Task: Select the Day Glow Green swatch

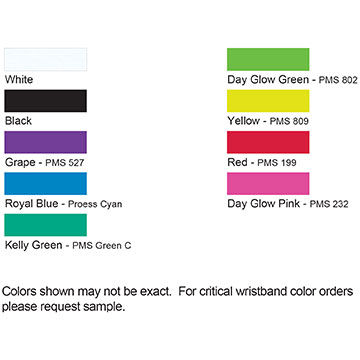Action: coord(268,59)
